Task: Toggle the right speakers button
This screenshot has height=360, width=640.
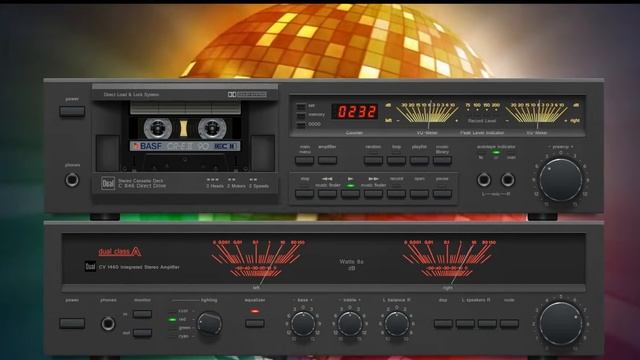Action: 487,324
